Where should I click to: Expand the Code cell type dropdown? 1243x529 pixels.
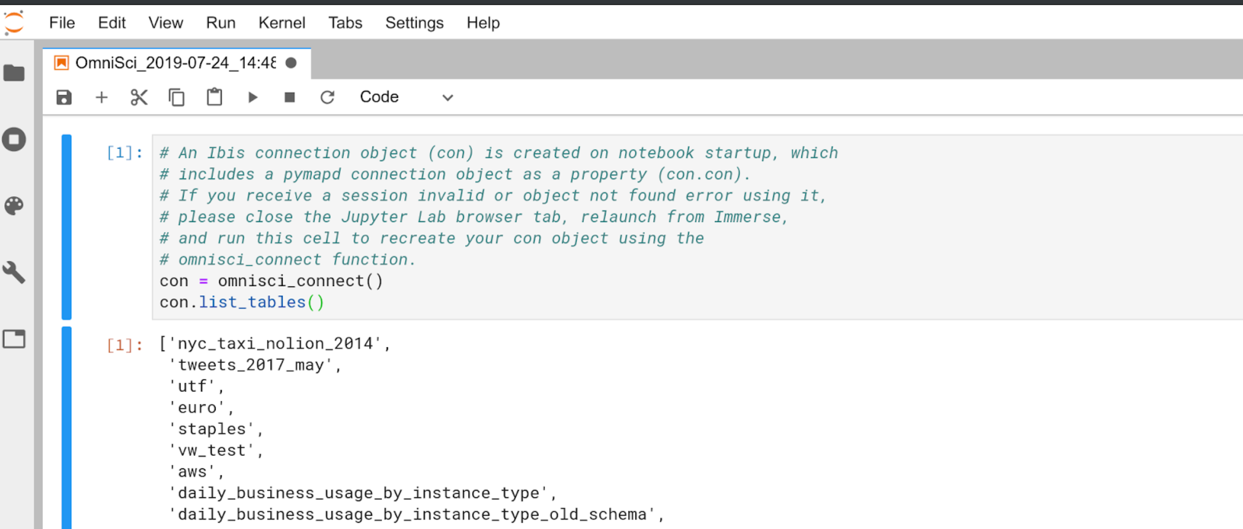click(x=406, y=97)
